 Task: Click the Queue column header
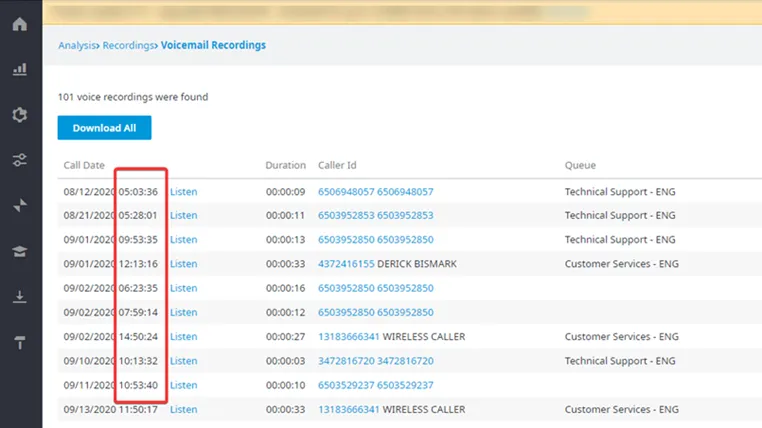click(580, 165)
